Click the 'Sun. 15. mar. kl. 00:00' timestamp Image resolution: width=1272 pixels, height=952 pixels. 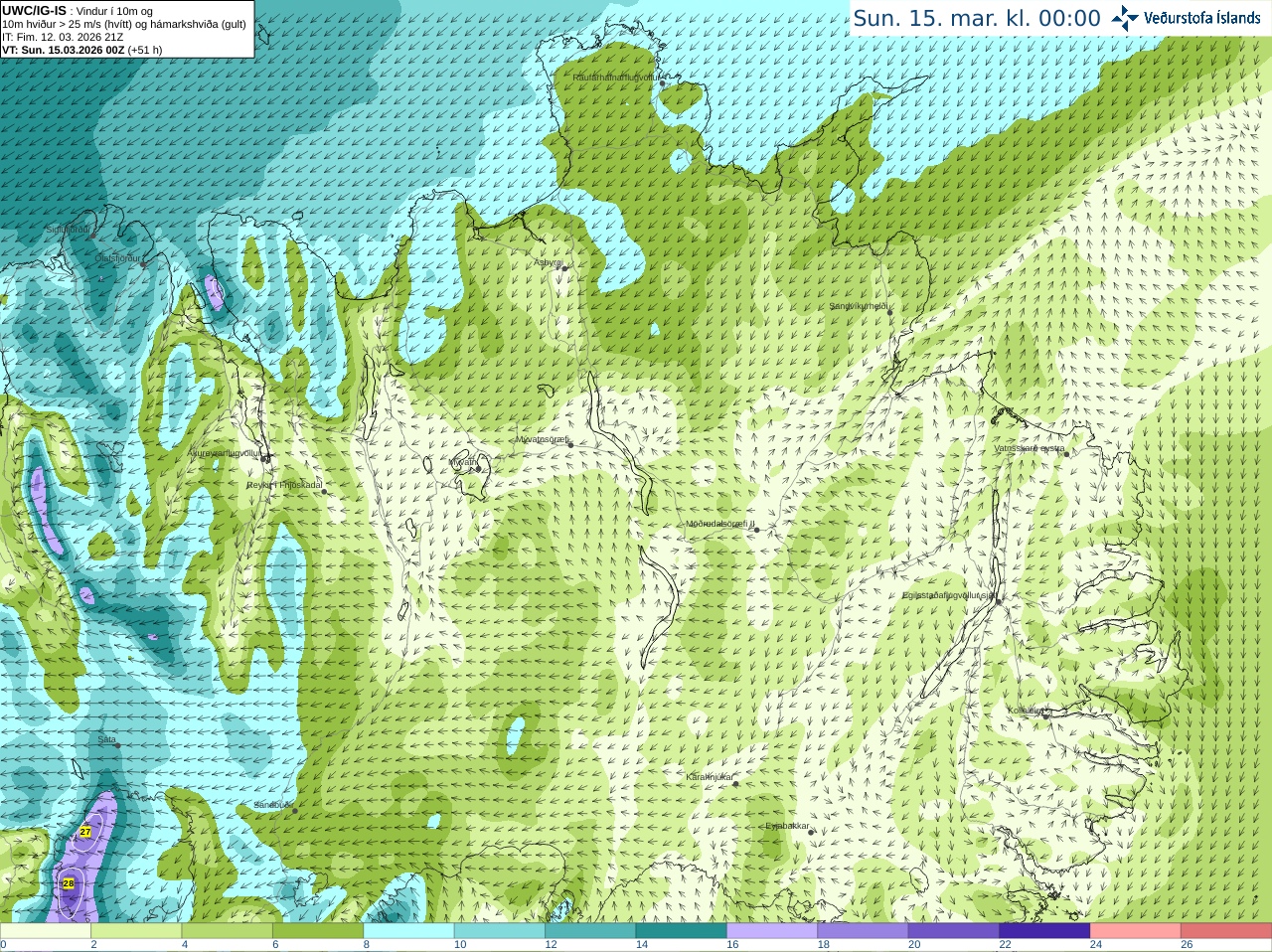click(x=977, y=18)
